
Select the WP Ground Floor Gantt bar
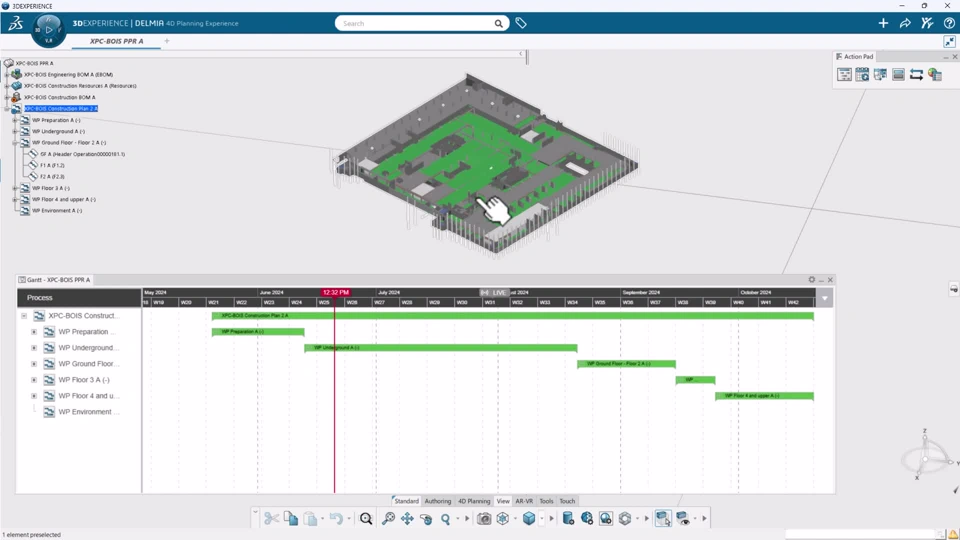(x=626, y=364)
